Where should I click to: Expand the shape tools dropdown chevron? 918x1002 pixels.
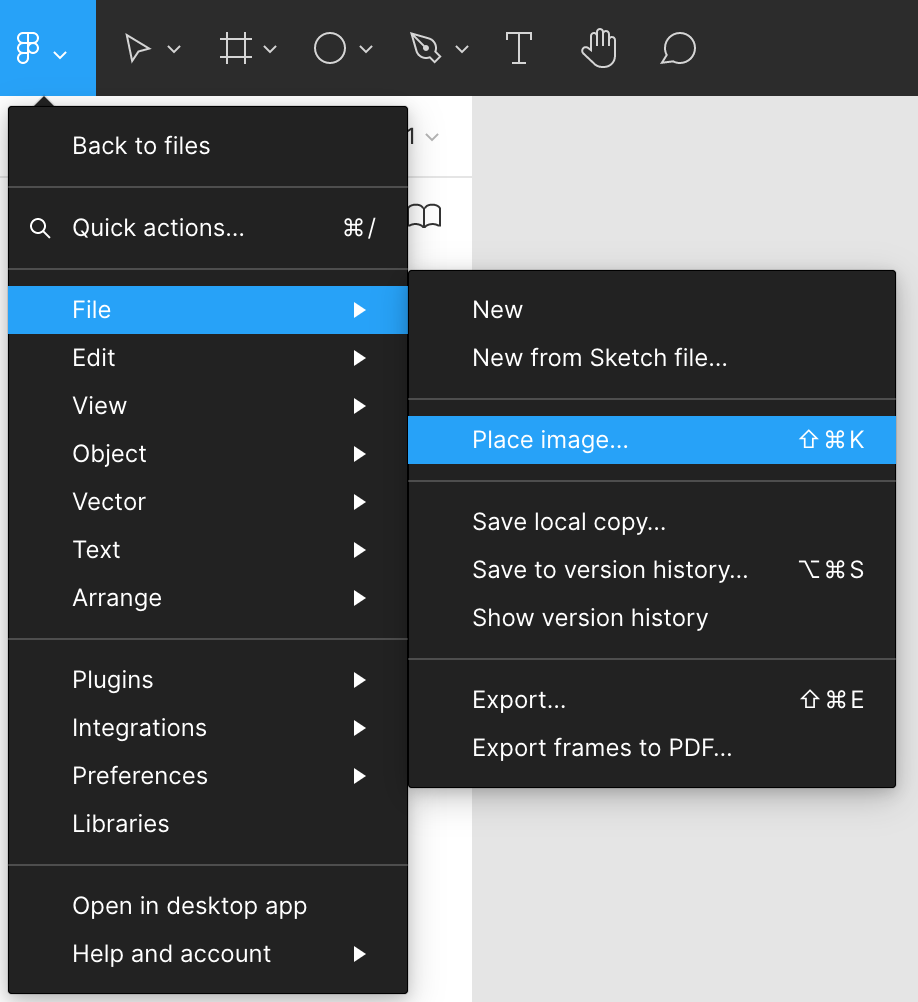coord(366,49)
